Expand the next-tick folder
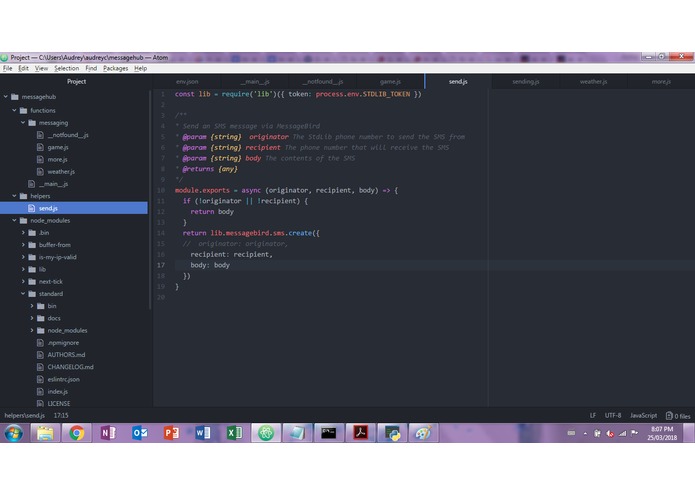 click(x=23, y=281)
